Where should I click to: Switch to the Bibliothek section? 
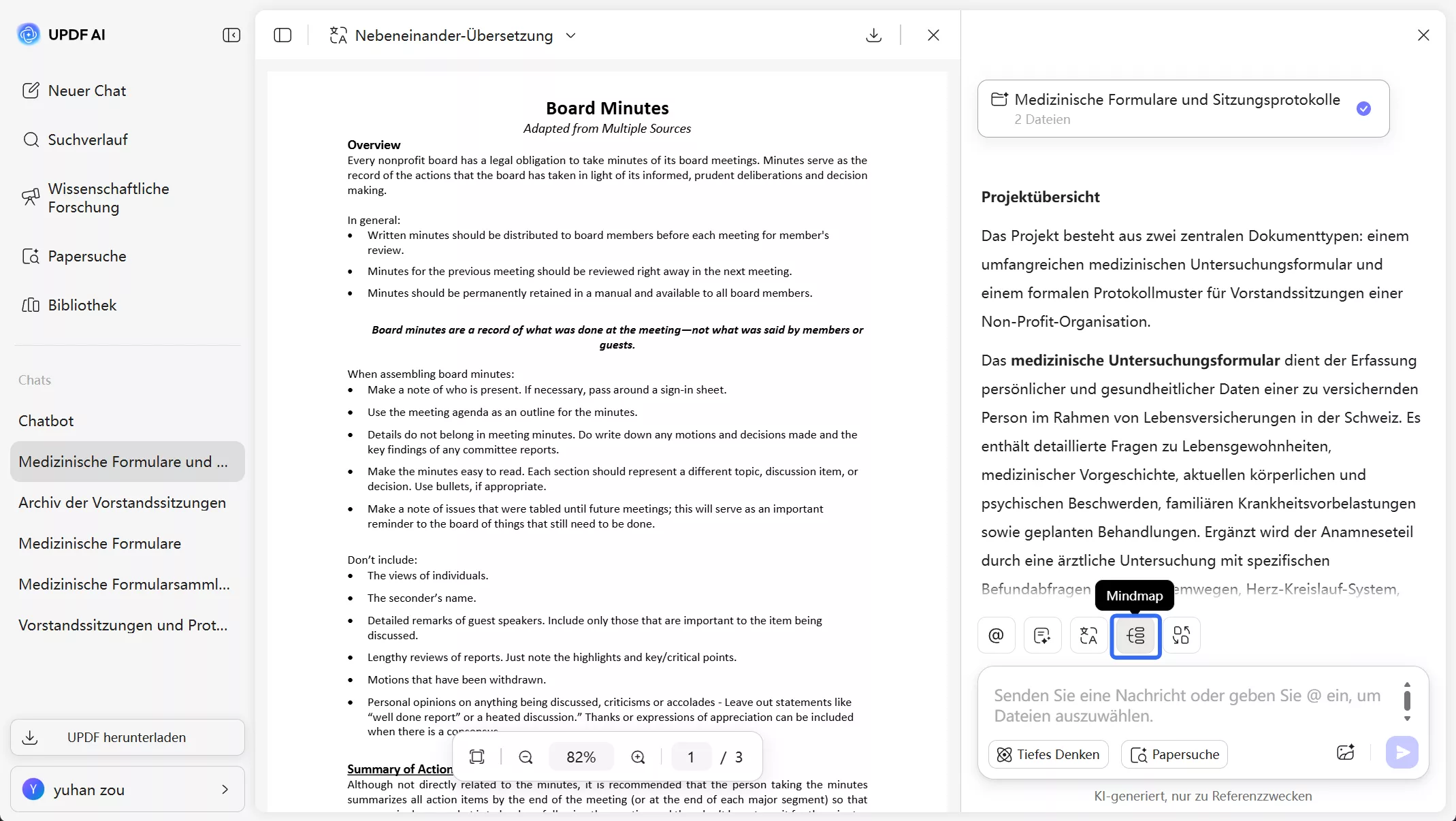point(82,305)
